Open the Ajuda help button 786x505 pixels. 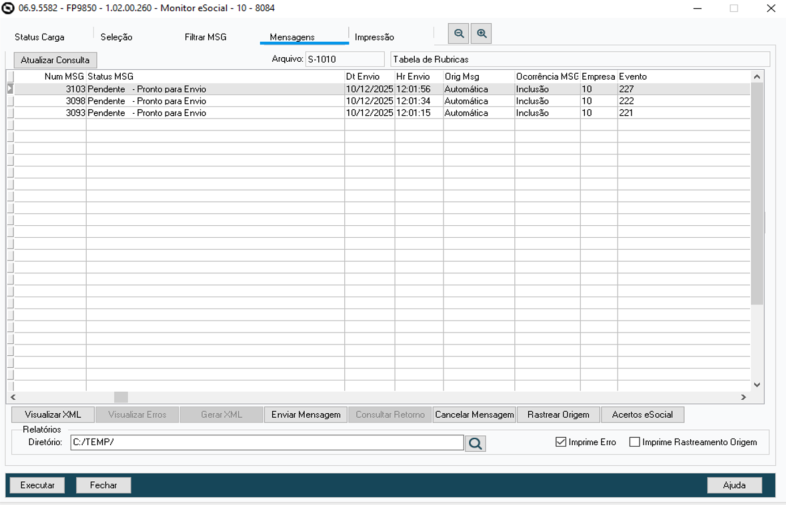coord(734,485)
